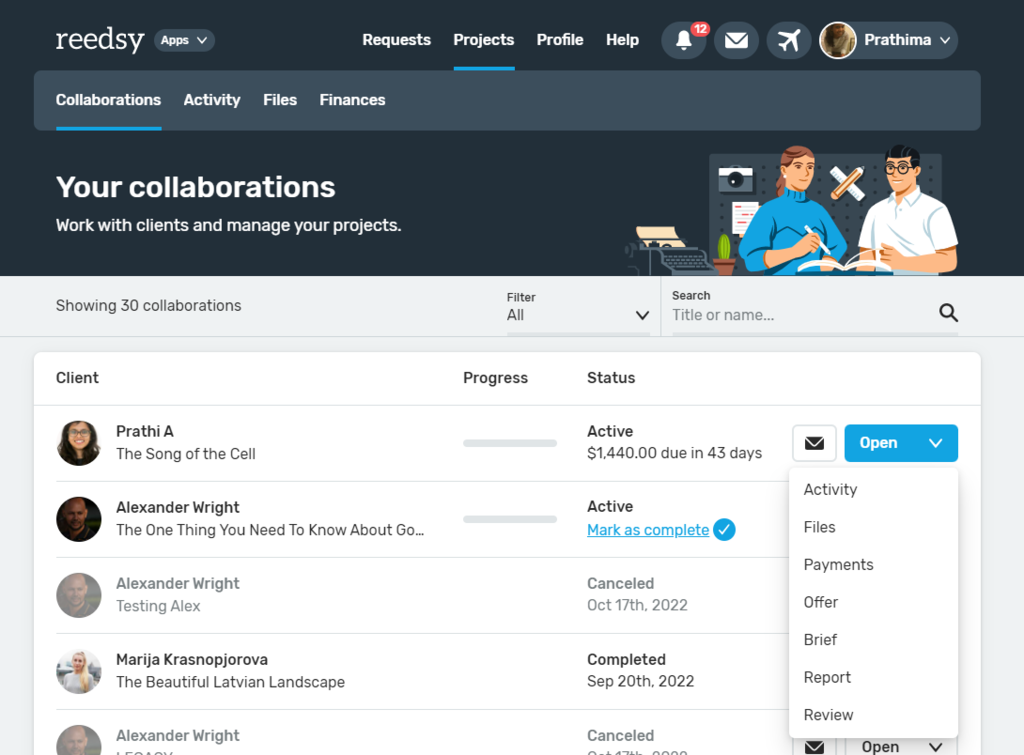Click the blue checkmark beside Mark as complete
The height and width of the screenshot is (755, 1024).
pos(724,530)
